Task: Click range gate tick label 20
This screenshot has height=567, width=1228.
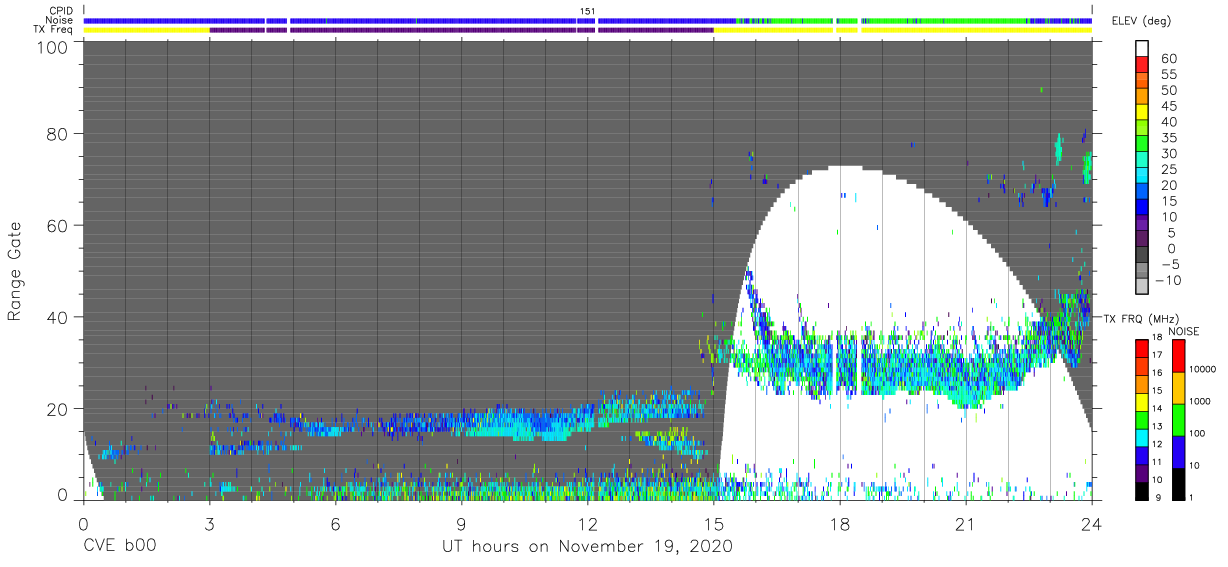Action: pos(56,410)
